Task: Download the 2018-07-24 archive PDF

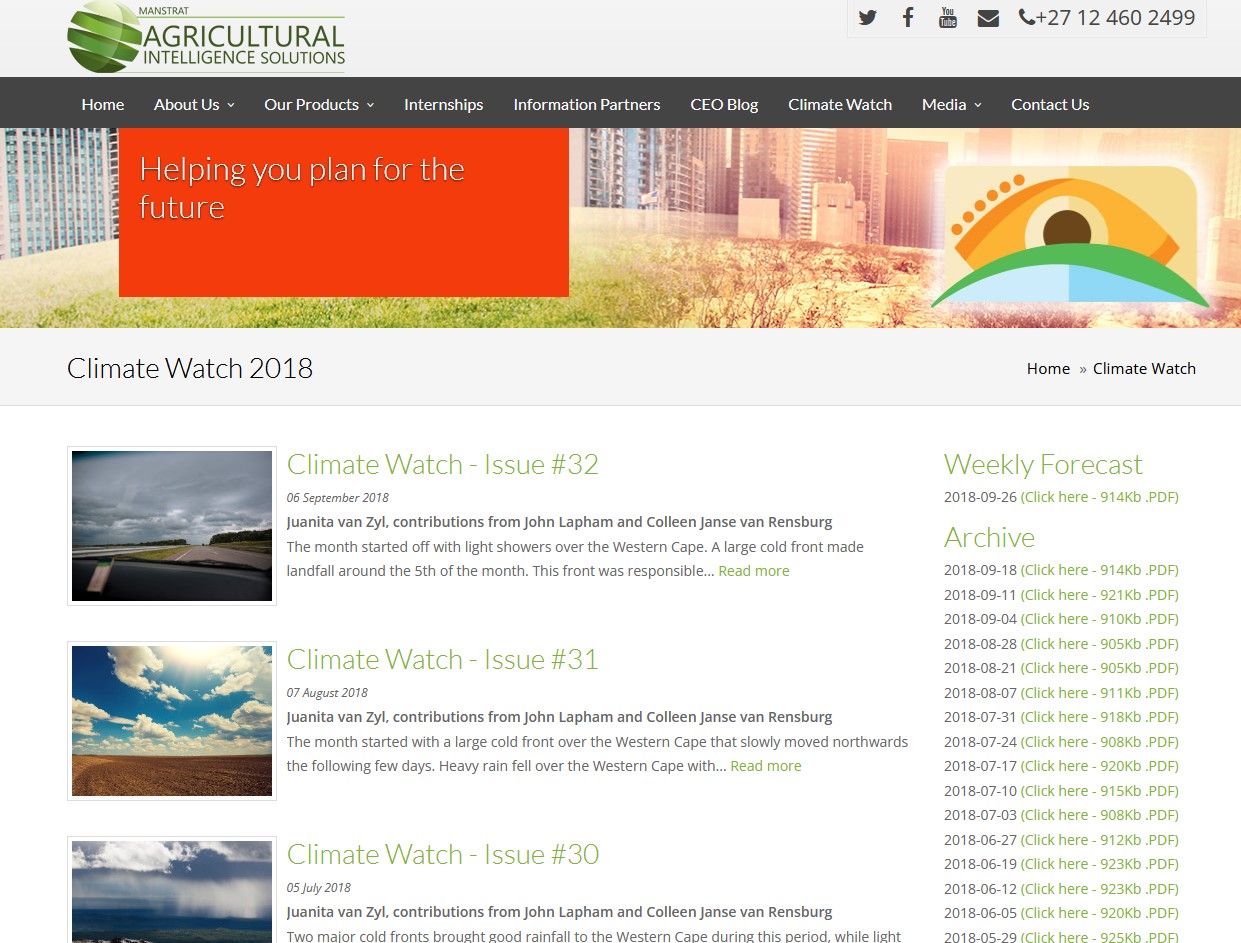Action: pyautogui.click(x=1099, y=742)
